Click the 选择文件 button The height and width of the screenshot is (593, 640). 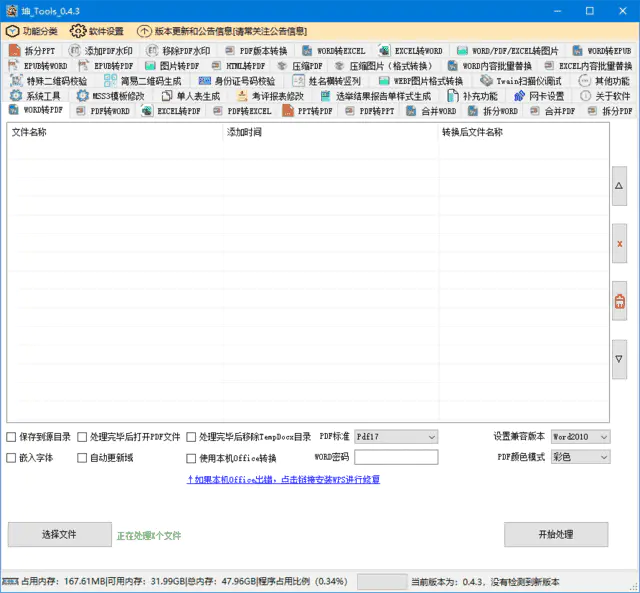[59, 535]
